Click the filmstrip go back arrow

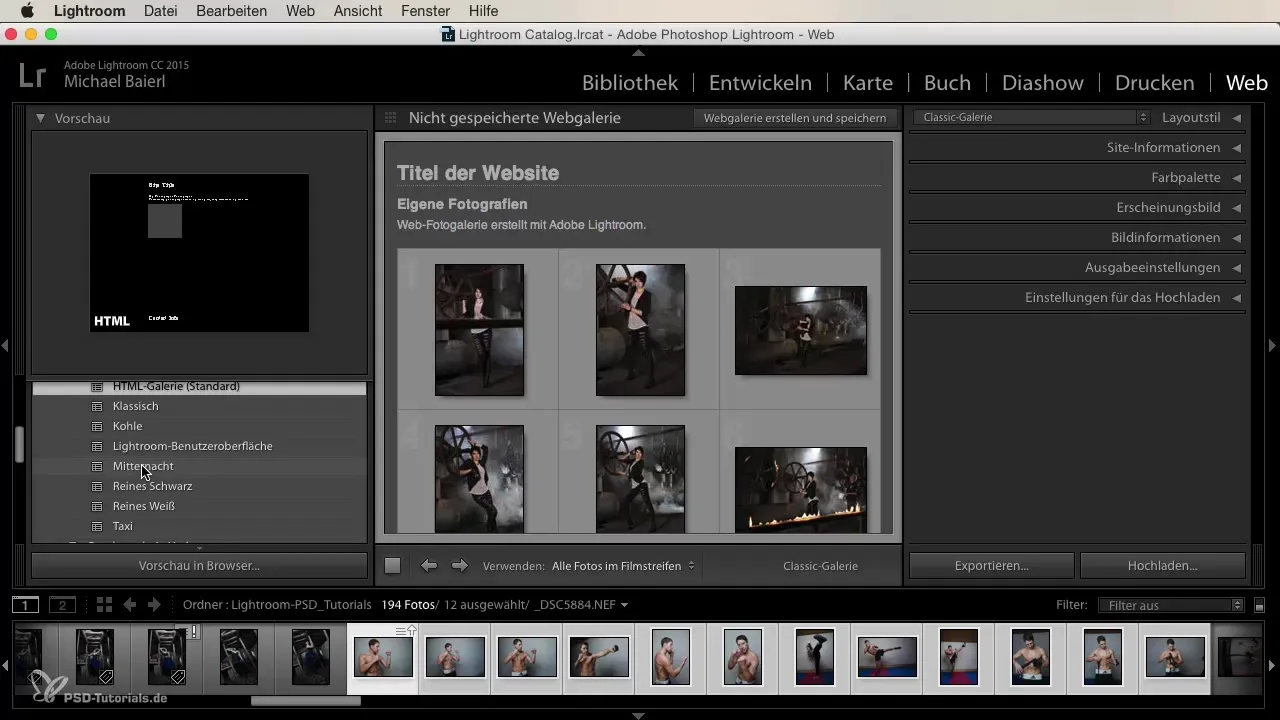click(130, 605)
